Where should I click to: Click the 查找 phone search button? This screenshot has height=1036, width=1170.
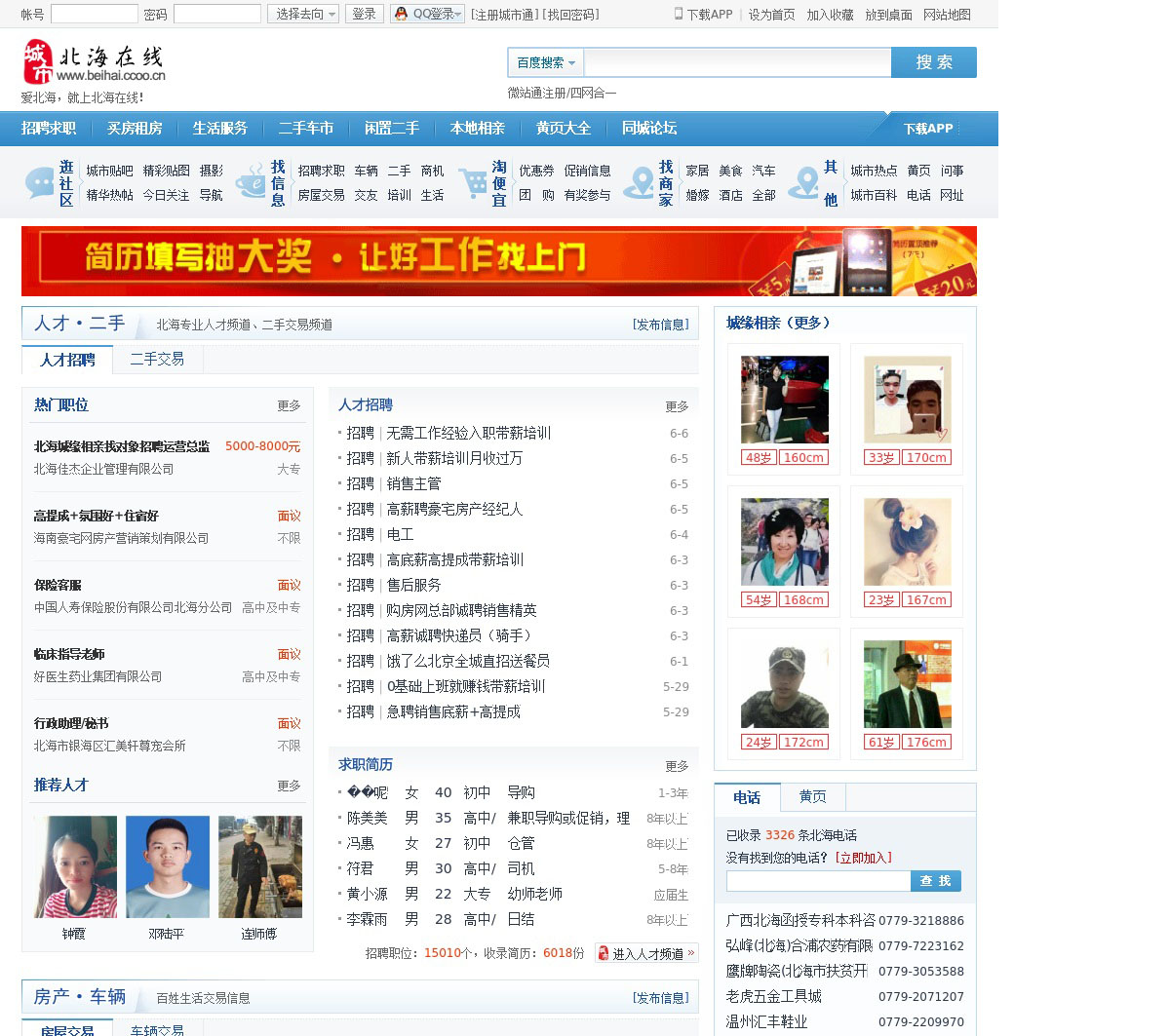(936, 880)
